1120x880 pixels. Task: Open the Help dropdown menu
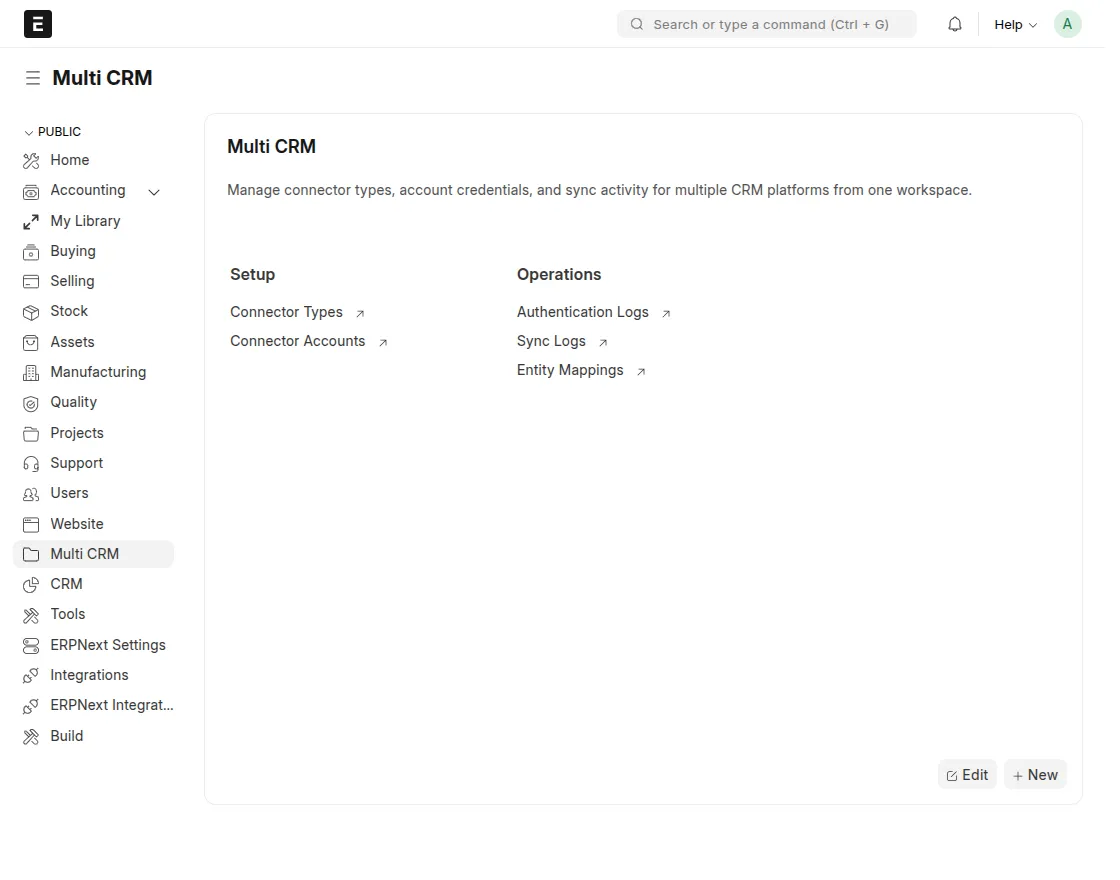[x=1014, y=24]
